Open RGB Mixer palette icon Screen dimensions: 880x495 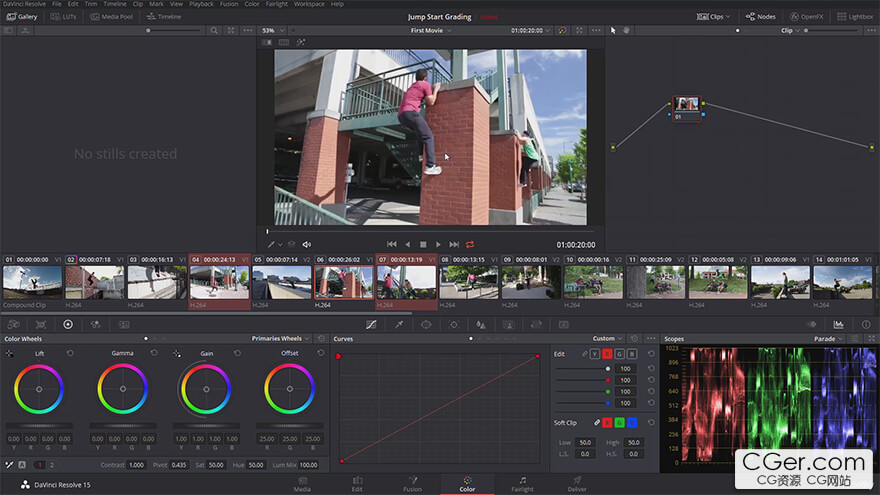95,324
